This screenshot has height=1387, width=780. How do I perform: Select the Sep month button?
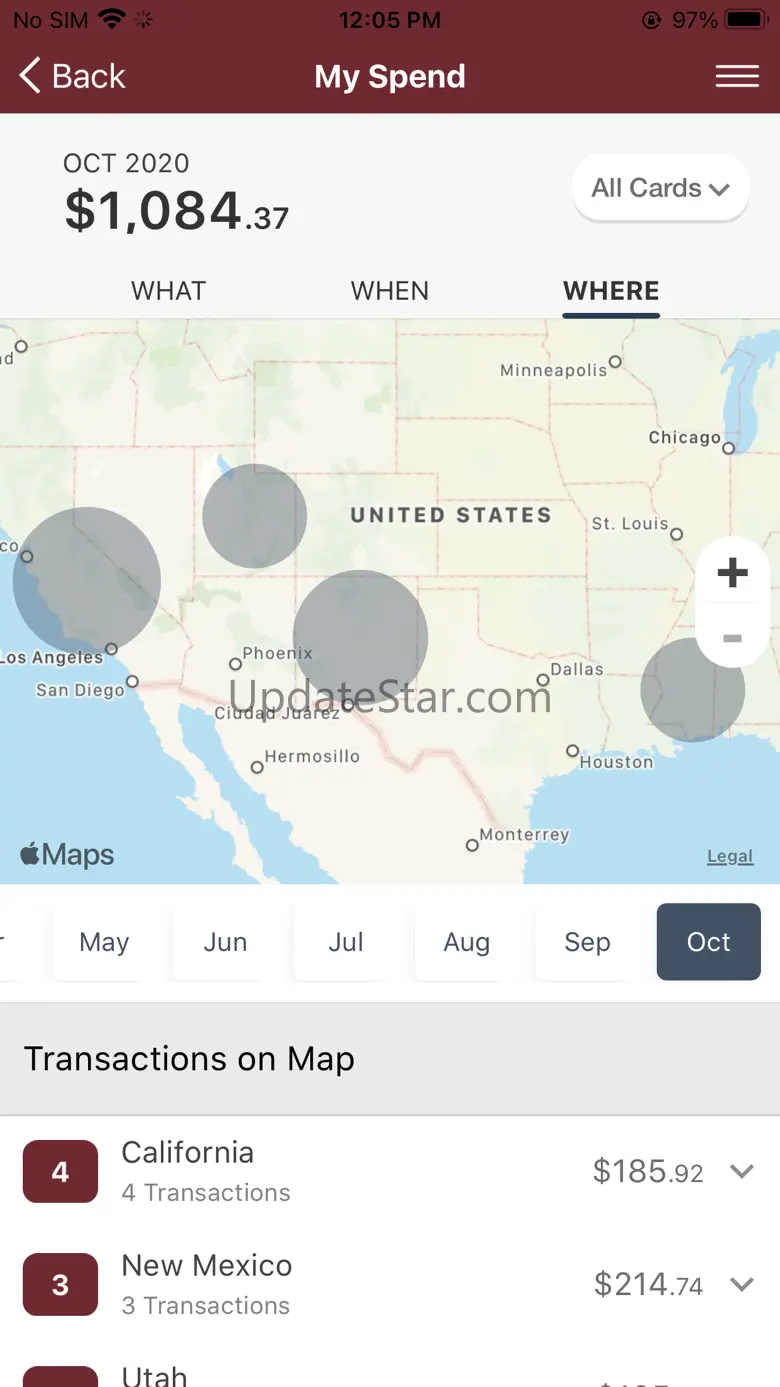click(587, 942)
